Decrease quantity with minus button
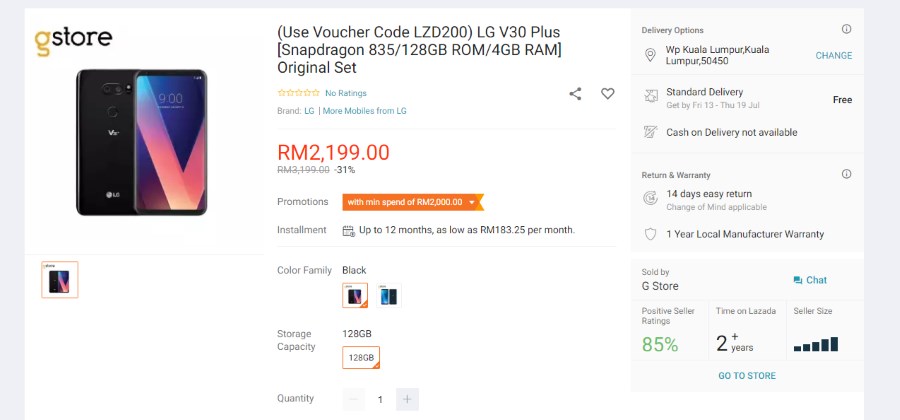Screen dimensions: 900x420 click(x=354, y=399)
